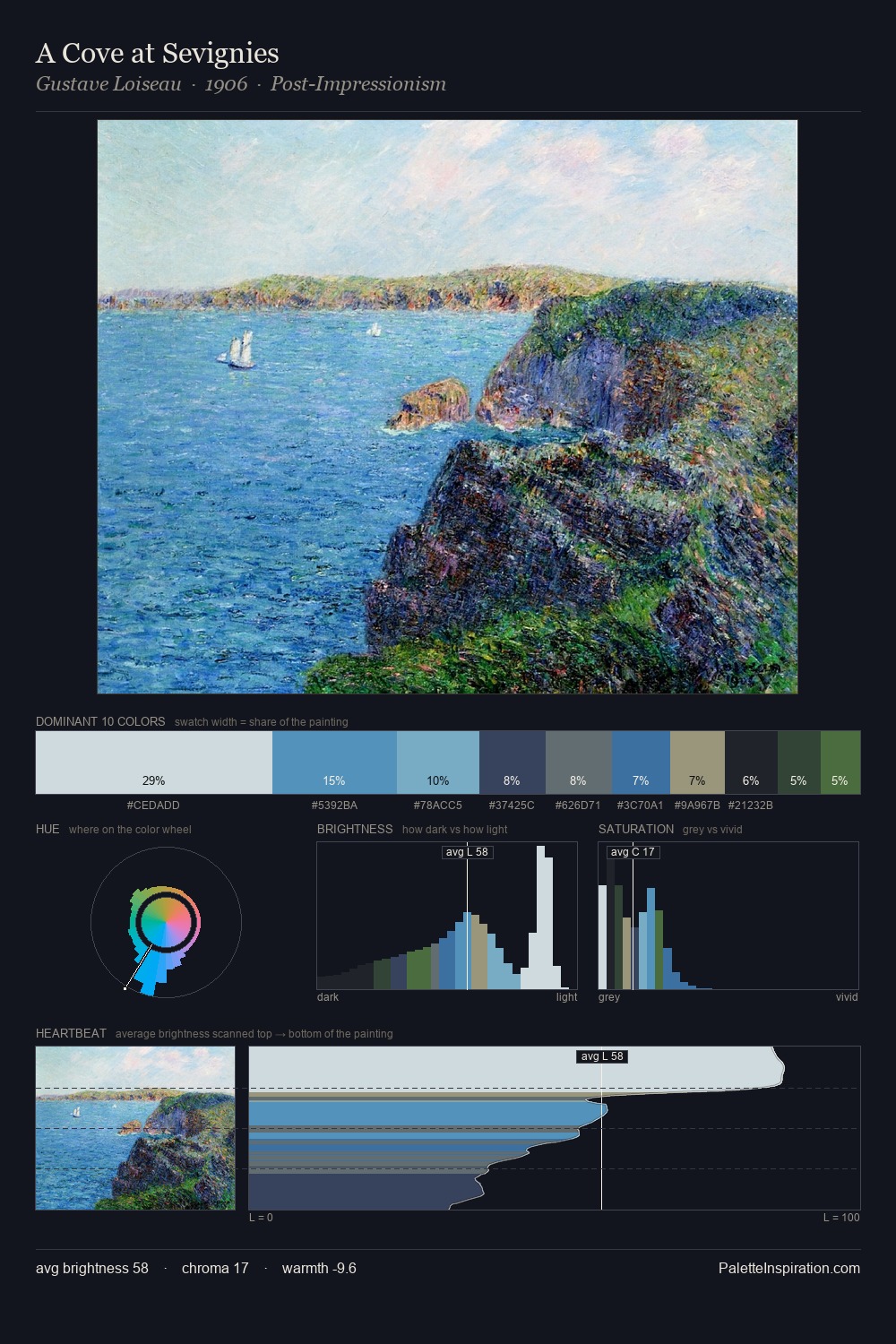Click the 'light' axis label under Brightness
896x1344 pixels.
[567, 997]
